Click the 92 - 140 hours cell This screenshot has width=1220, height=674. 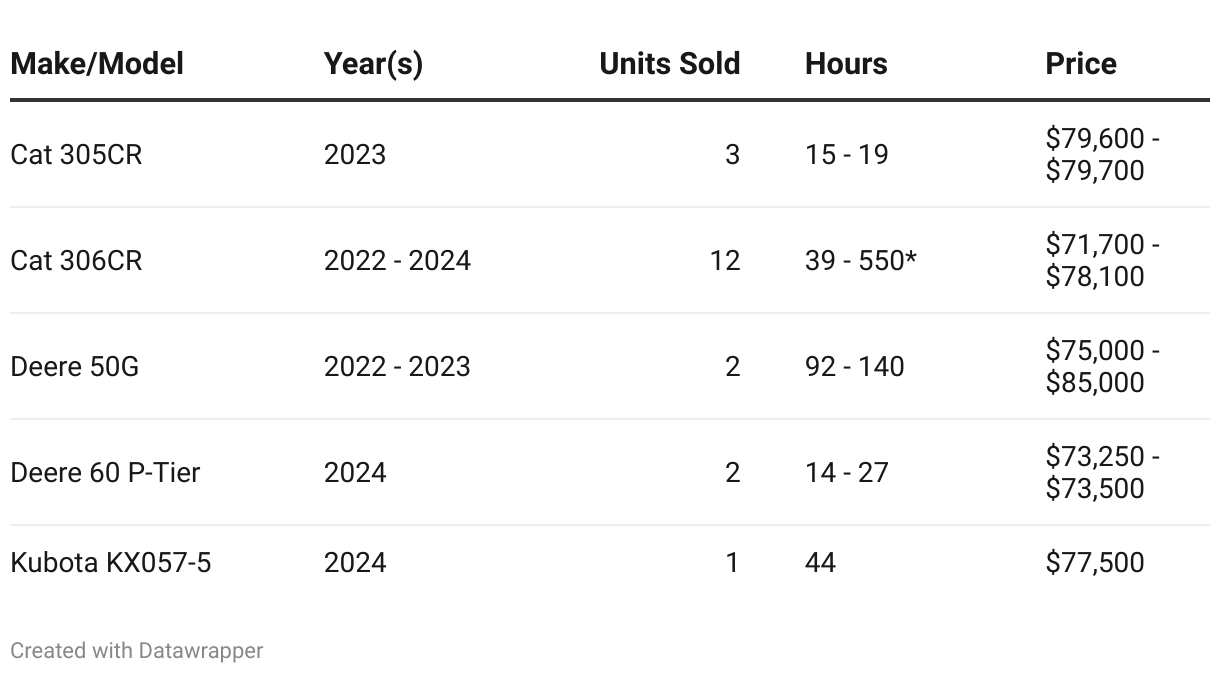tap(855, 367)
